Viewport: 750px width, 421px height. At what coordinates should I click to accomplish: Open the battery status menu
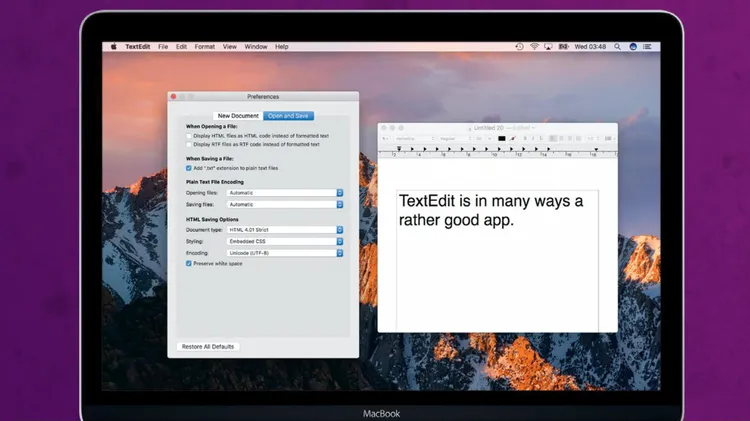tap(563, 47)
